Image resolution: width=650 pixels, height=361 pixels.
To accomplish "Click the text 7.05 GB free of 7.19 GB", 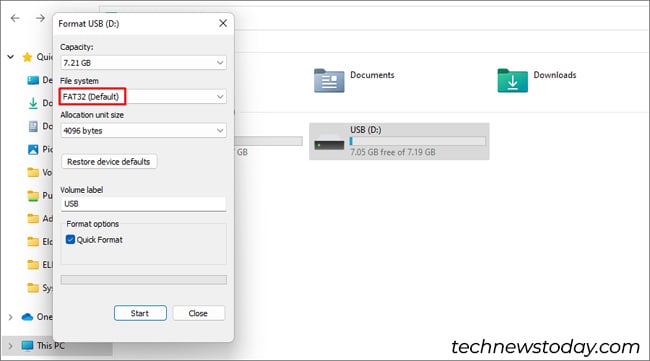I will (393, 153).
